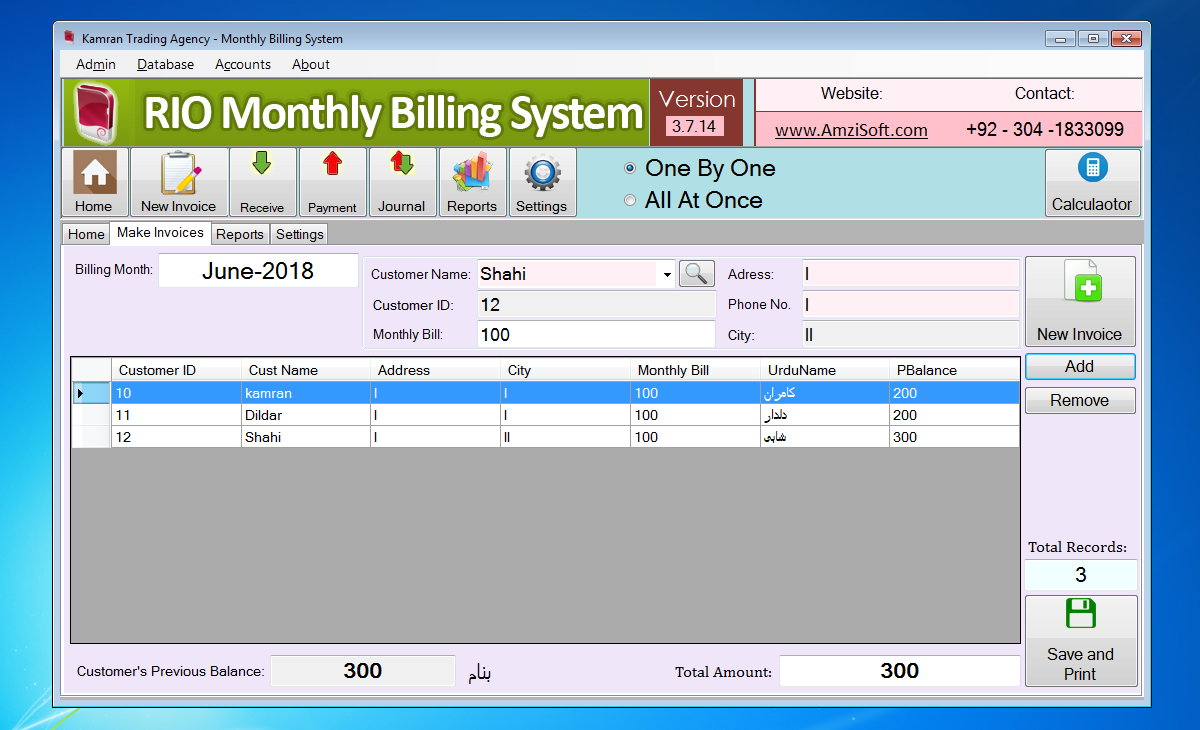Click the Payment toolbar icon
This screenshot has height=730, width=1200.
pos(332,180)
